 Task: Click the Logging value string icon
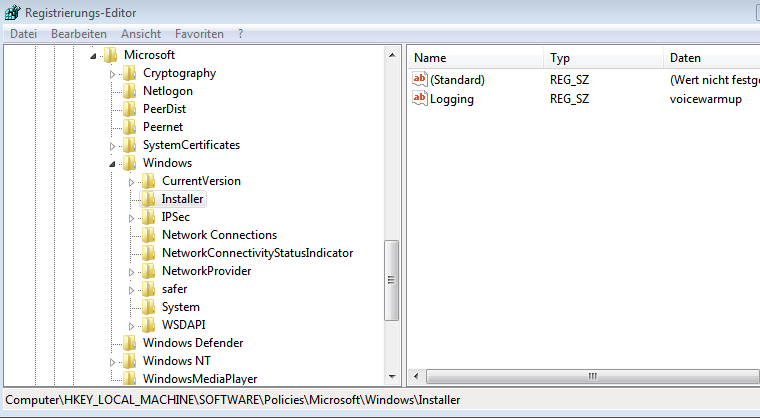point(420,98)
